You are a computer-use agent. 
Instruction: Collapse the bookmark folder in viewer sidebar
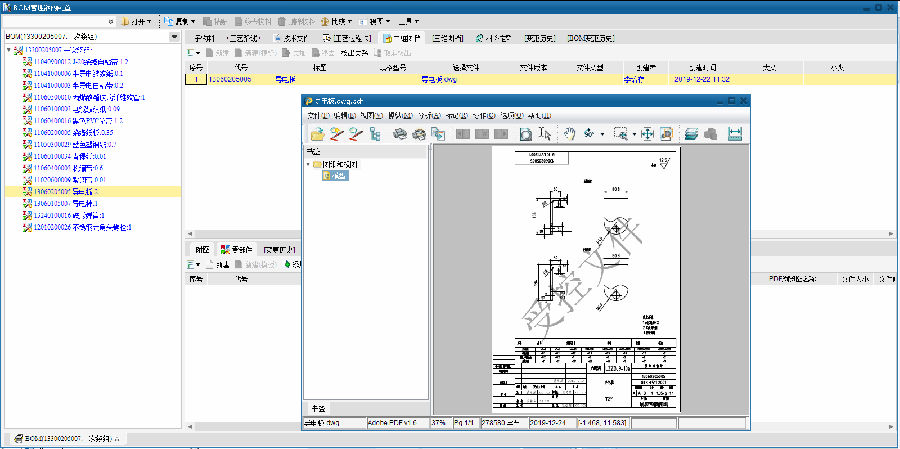coord(308,163)
